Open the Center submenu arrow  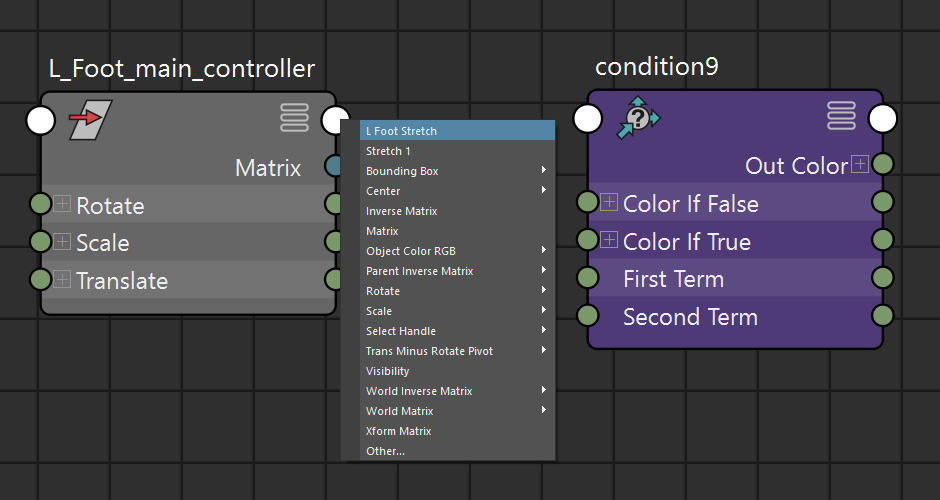(x=544, y=190)
